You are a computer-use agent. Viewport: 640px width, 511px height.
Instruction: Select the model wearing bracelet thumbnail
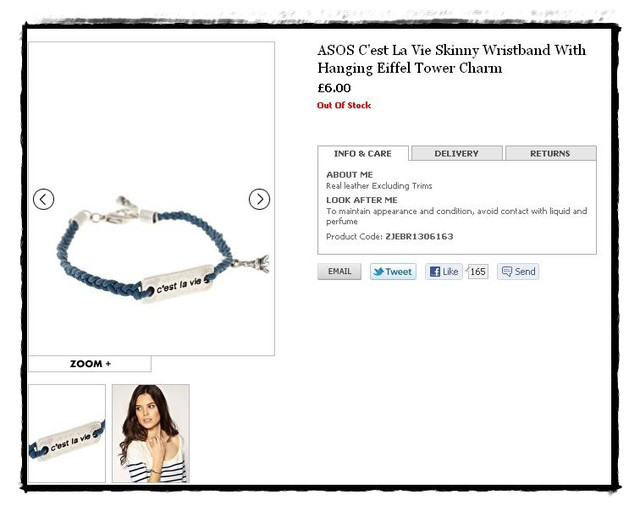(151, 433)
